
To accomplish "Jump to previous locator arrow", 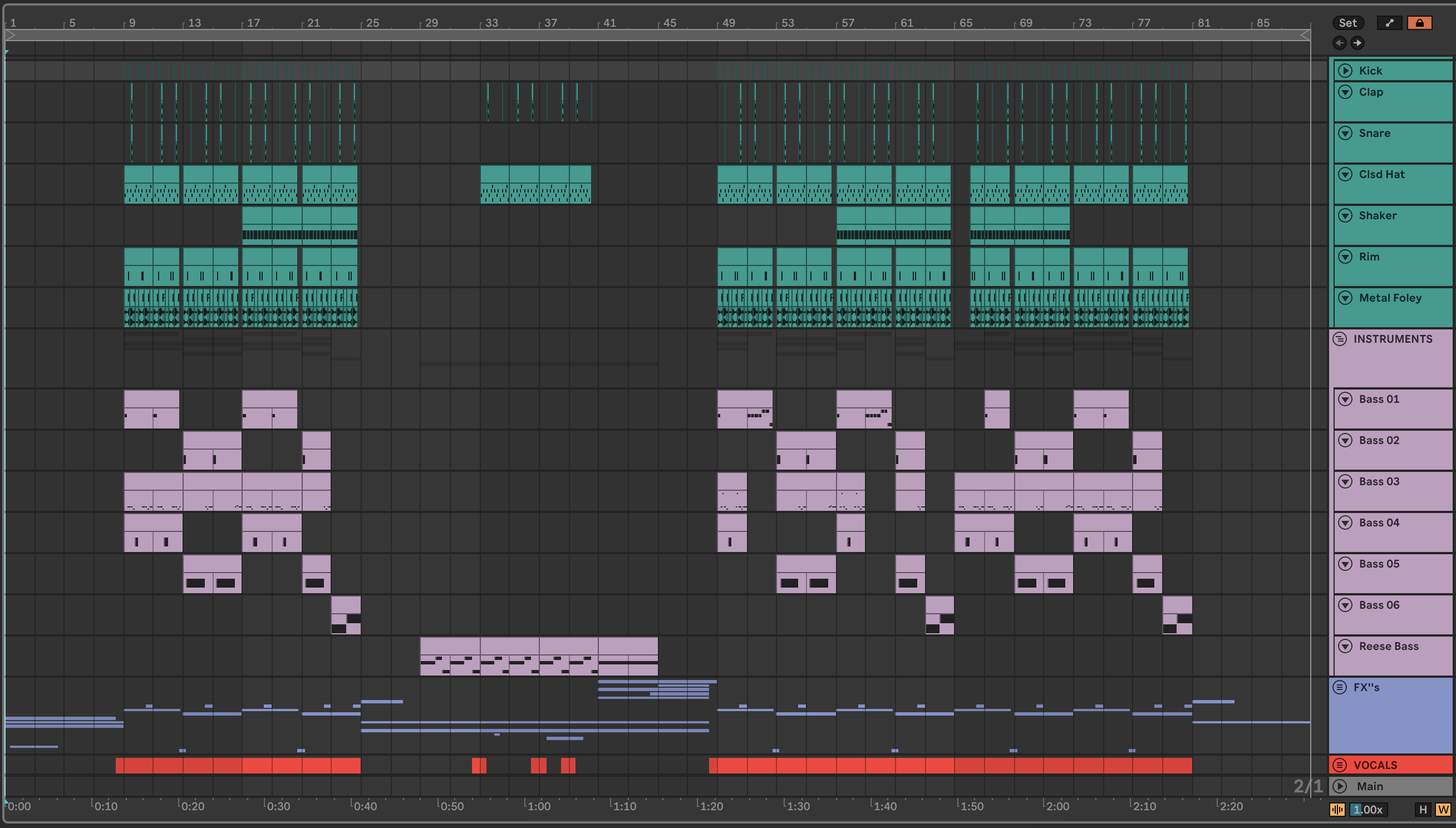I will pyautogui.click(x=1340, y=43).
